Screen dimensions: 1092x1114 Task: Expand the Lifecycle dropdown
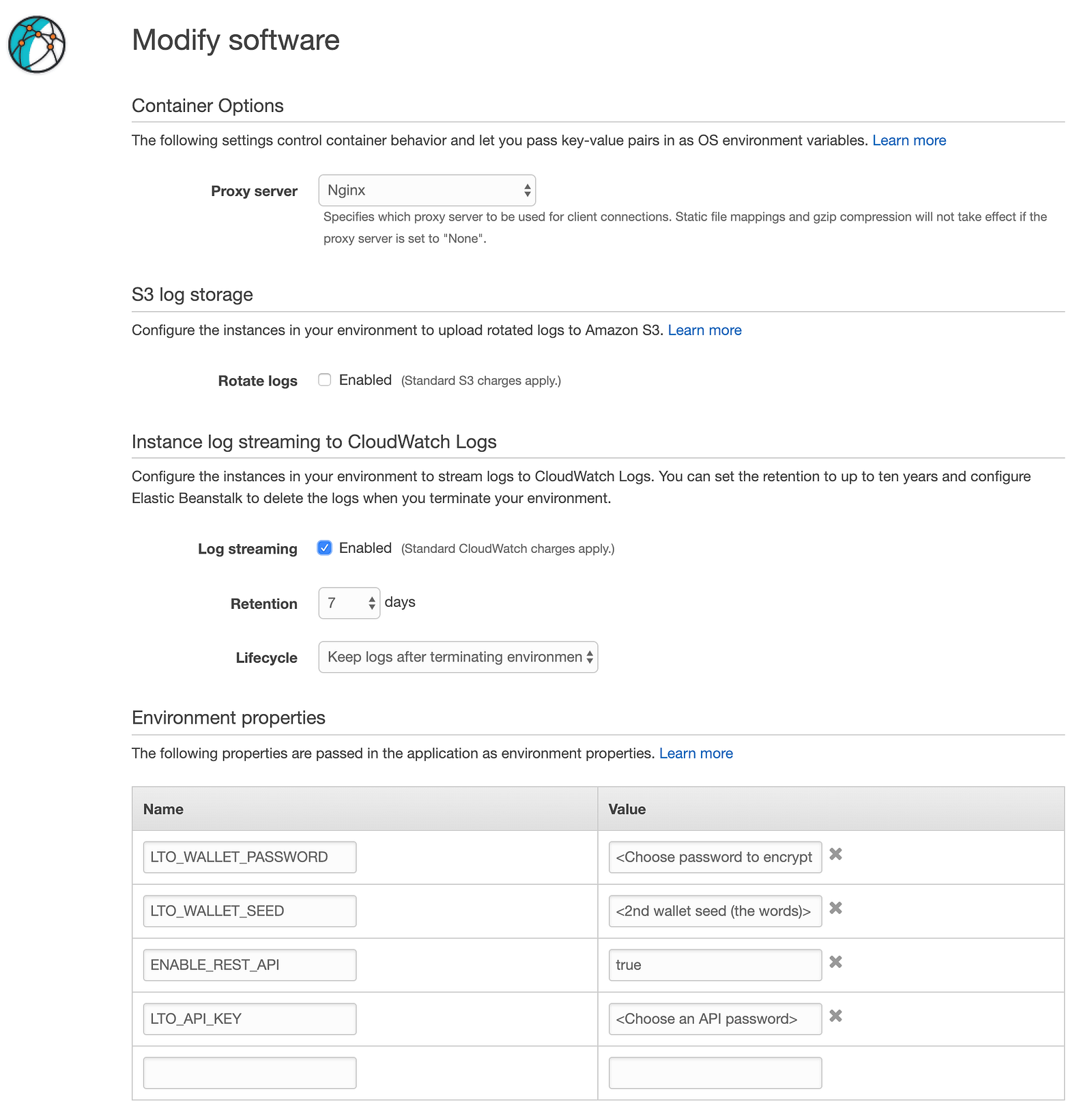(458, 657)
